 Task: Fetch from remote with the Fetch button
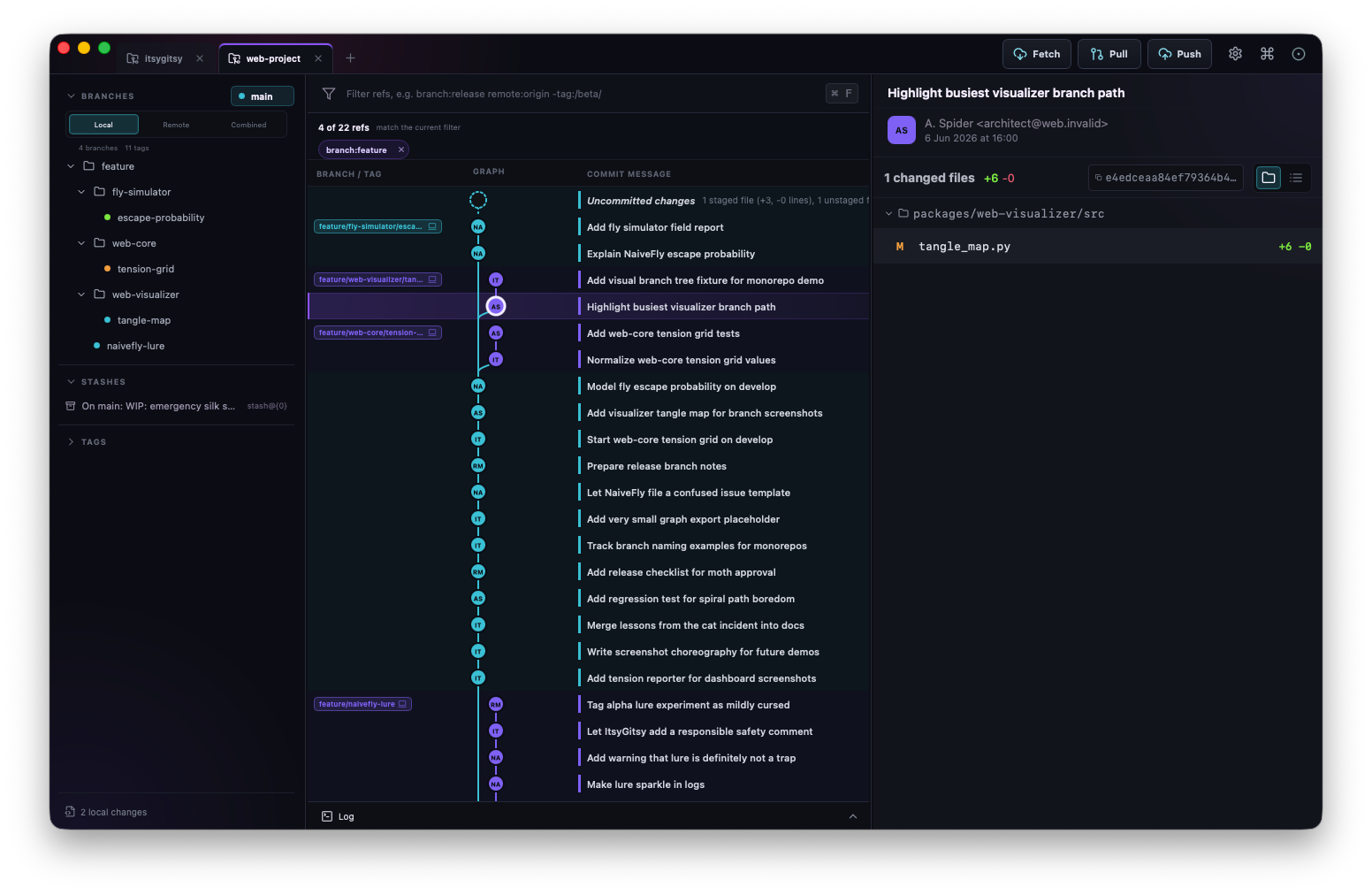[x=1036, y=54]
